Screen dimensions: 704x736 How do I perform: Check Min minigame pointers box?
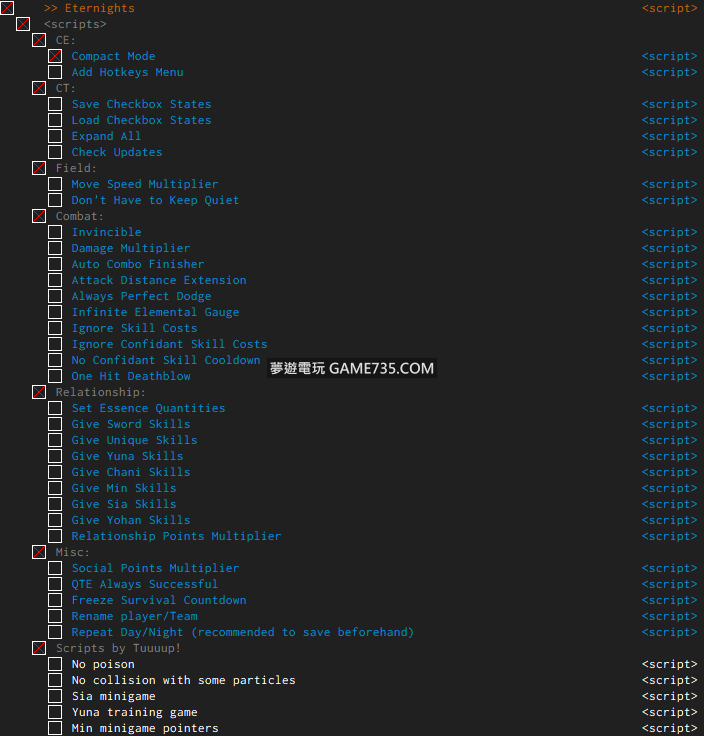[55, 728]
